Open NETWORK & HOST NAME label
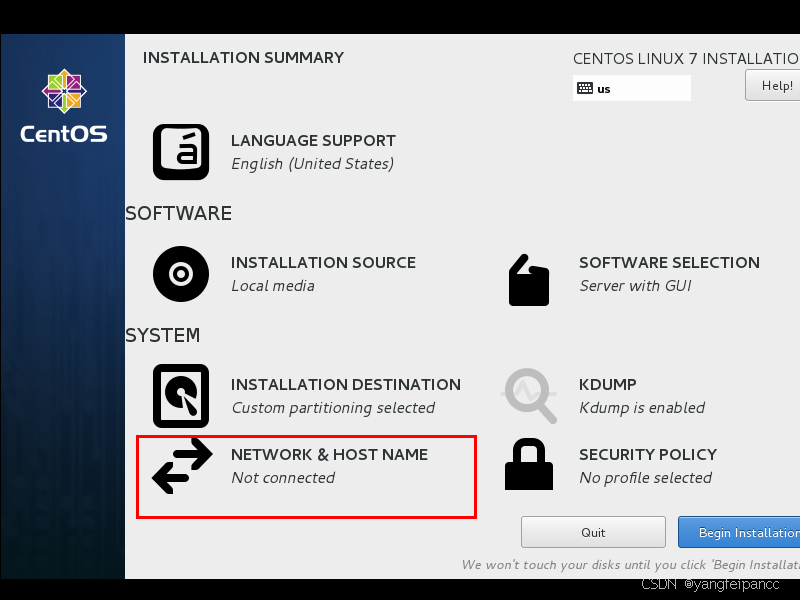Image resolution: width=800 pixels, height=600 pixels. coord(330,455)
